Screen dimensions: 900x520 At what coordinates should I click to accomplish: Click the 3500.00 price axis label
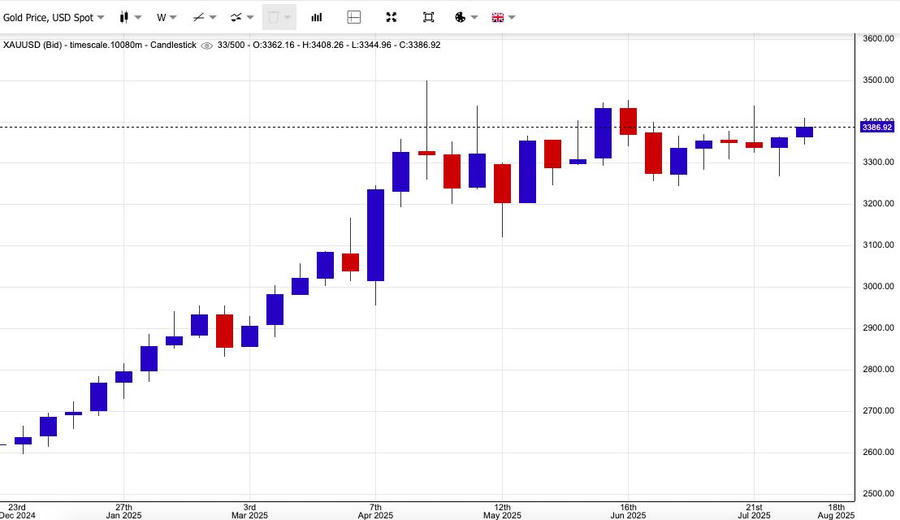point(877,80)
